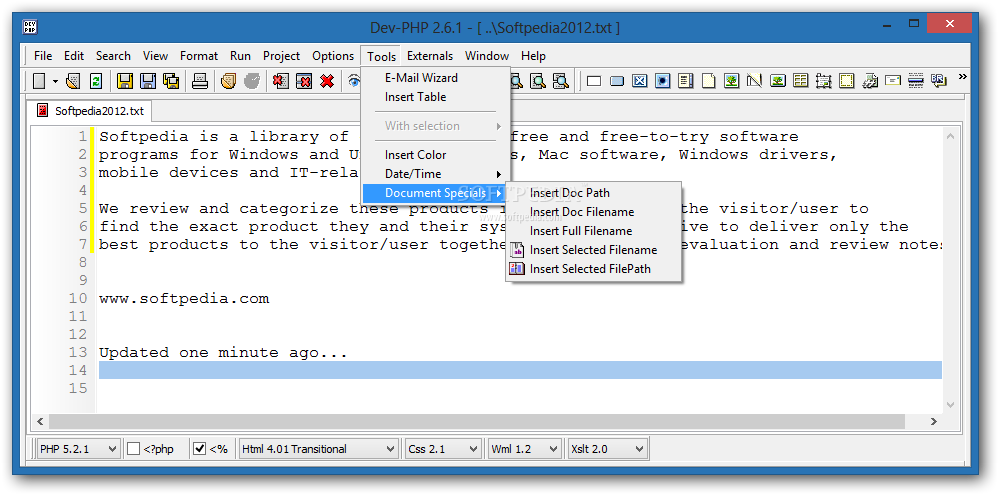This screenshot has height=495, width=999.
Task: Open the File menu
Action: pyautogui.click(x=43, y=56)
